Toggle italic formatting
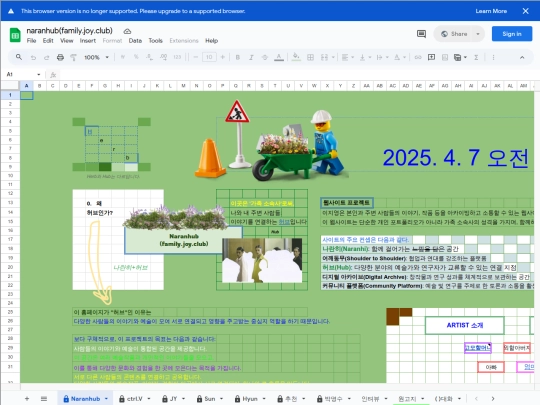Viewport: 540px width, 405px height. pyautogui.click(x=251, y=57)
